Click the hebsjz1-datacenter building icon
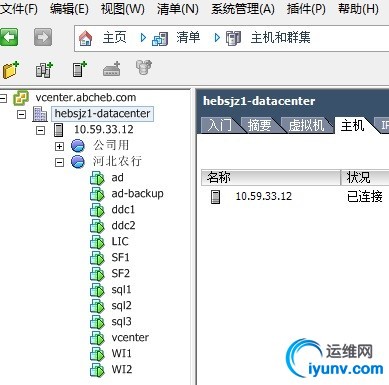389x385 pixels. coord(40,114)
